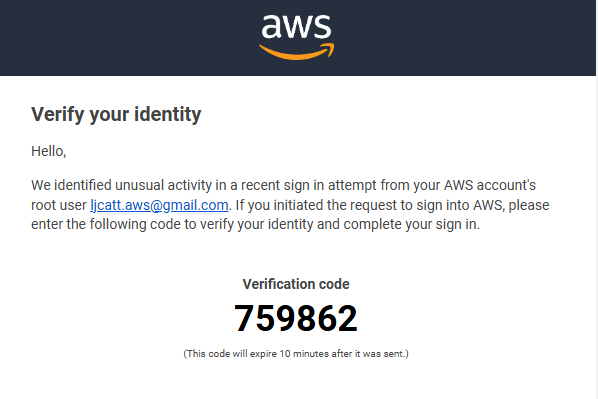Viewport: 598px width, 399px height.
Task: Click the words 'root user' before email
Action: click(x=59, y=206)
